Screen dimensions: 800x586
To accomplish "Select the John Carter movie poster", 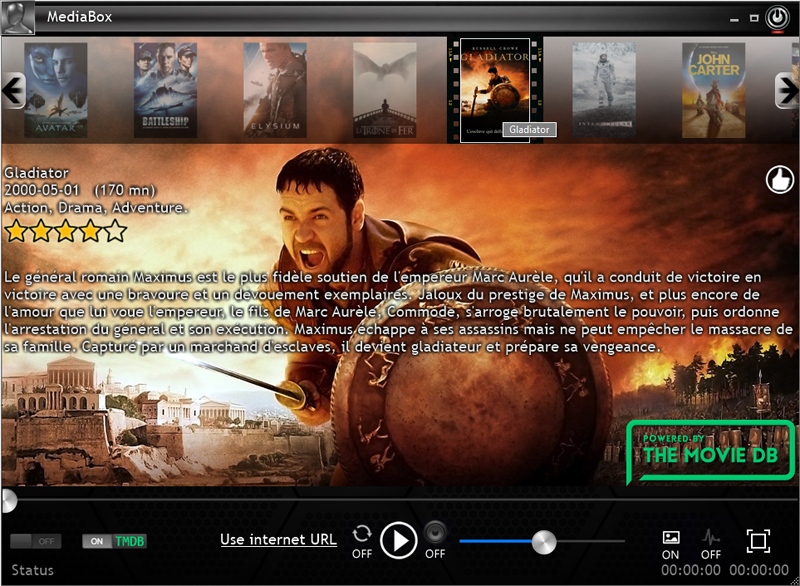I will (714, 90).
